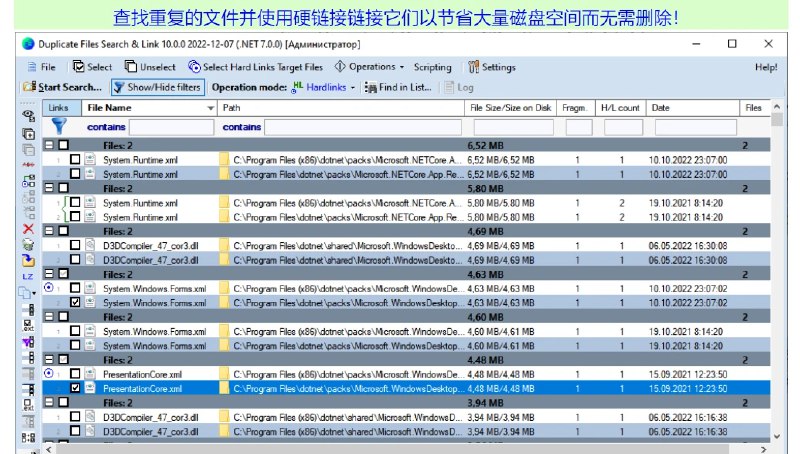Check the first System.Runtime.xml 6,52 MB x86 row
Viewport: 800px width, 454px height.
tap(75, 159)
